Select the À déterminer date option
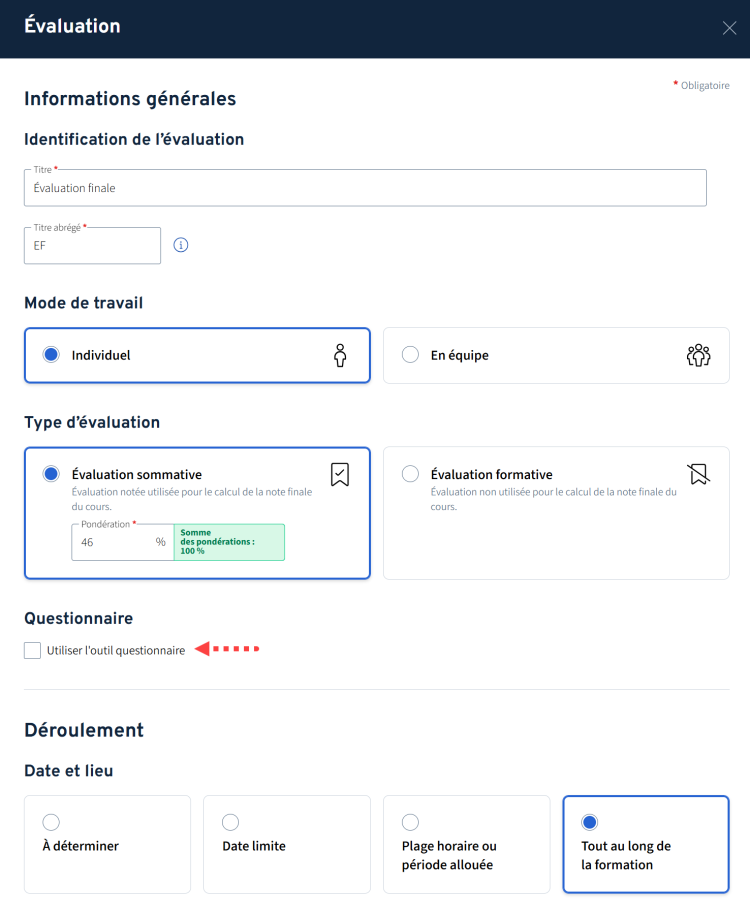The width and height of the screenshot is (750, 916). tap(51, 822)
